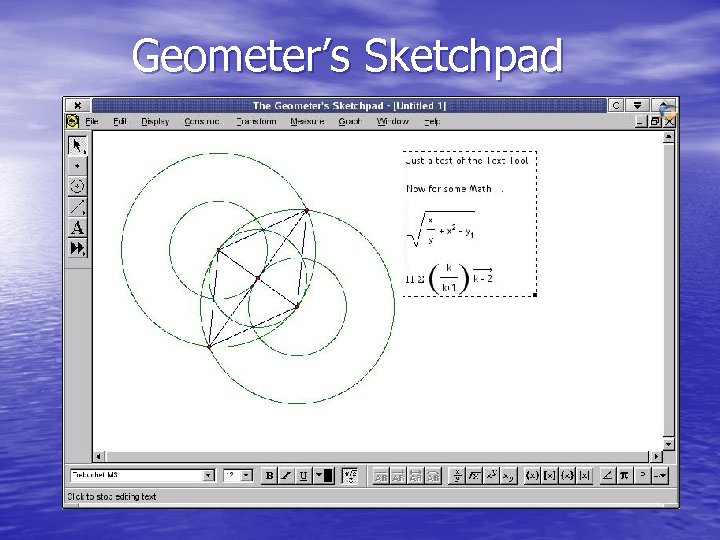Click the text "Now for some Math"

449,189
